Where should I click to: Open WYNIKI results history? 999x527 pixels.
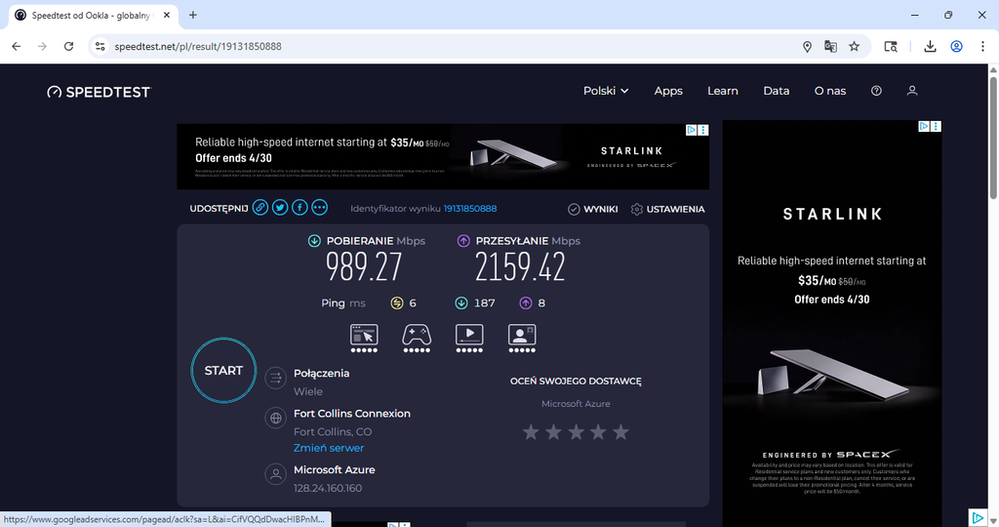(593, 209)
